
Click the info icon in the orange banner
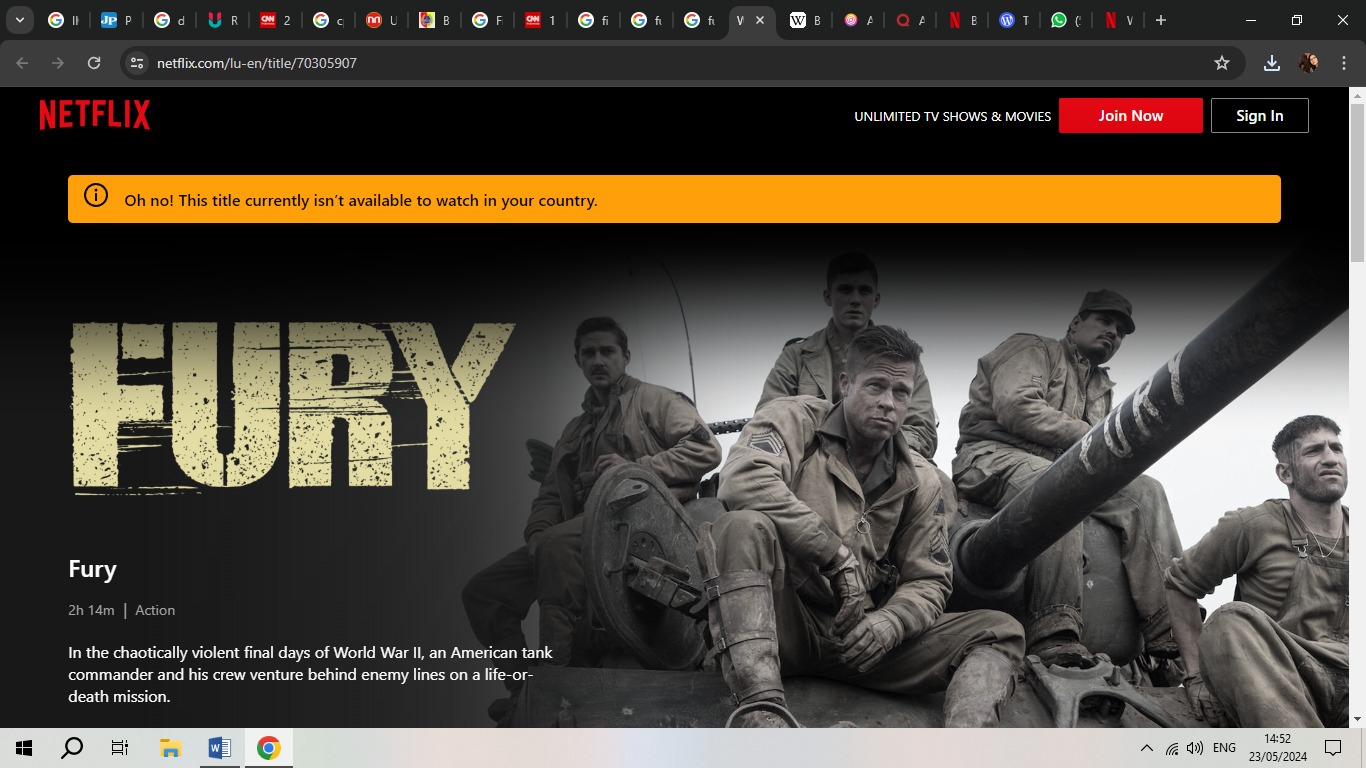tap(96, 195)
